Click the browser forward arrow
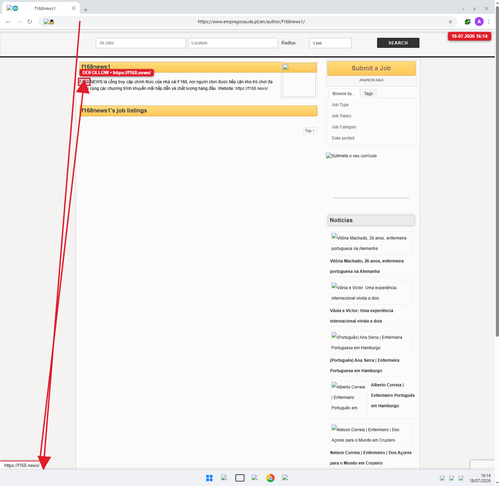 [x=19, y=22]
